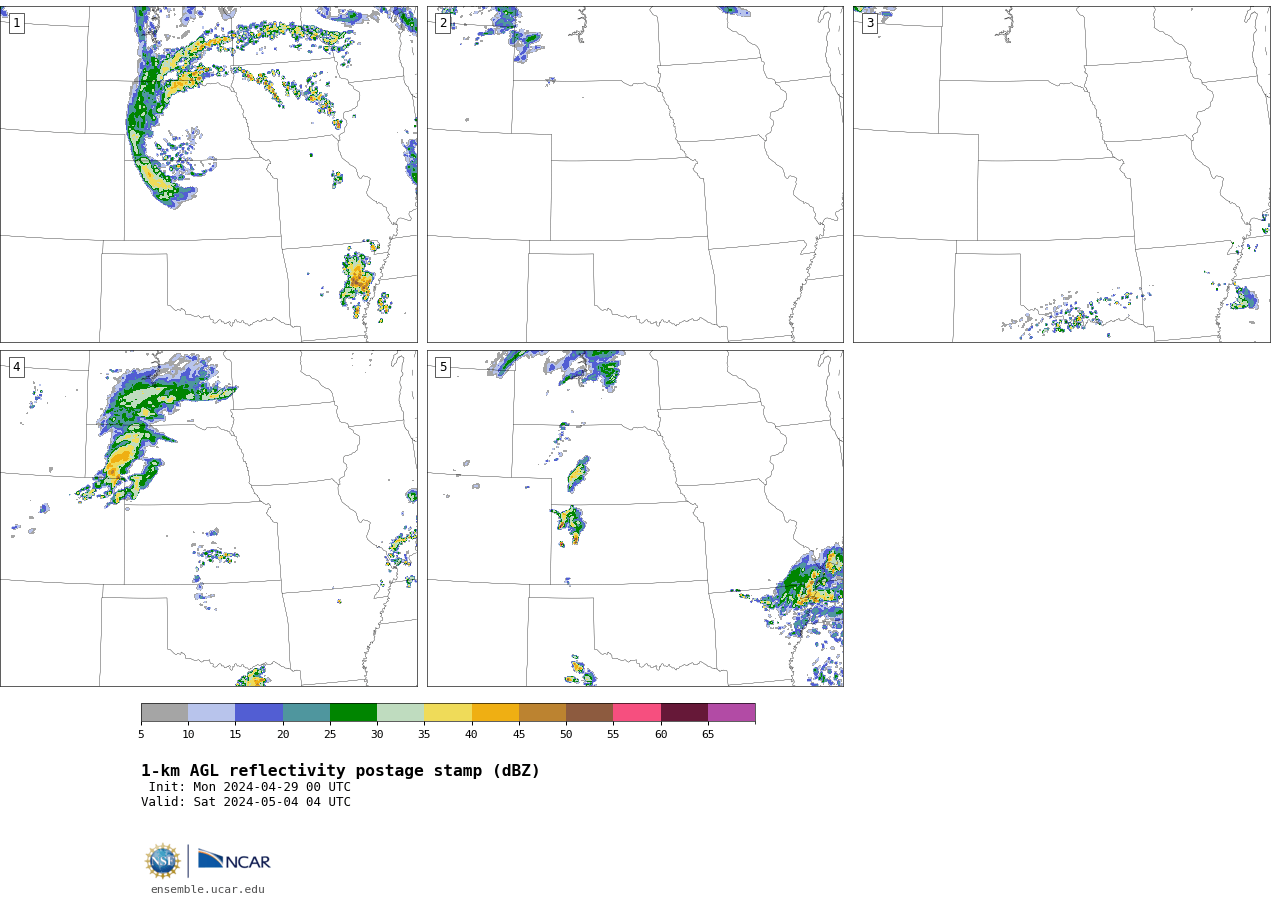This screenshot has width=1280, height=901.
Task: Click the dark green 25-30 dBZ swatch
Action: pos(353,713)
